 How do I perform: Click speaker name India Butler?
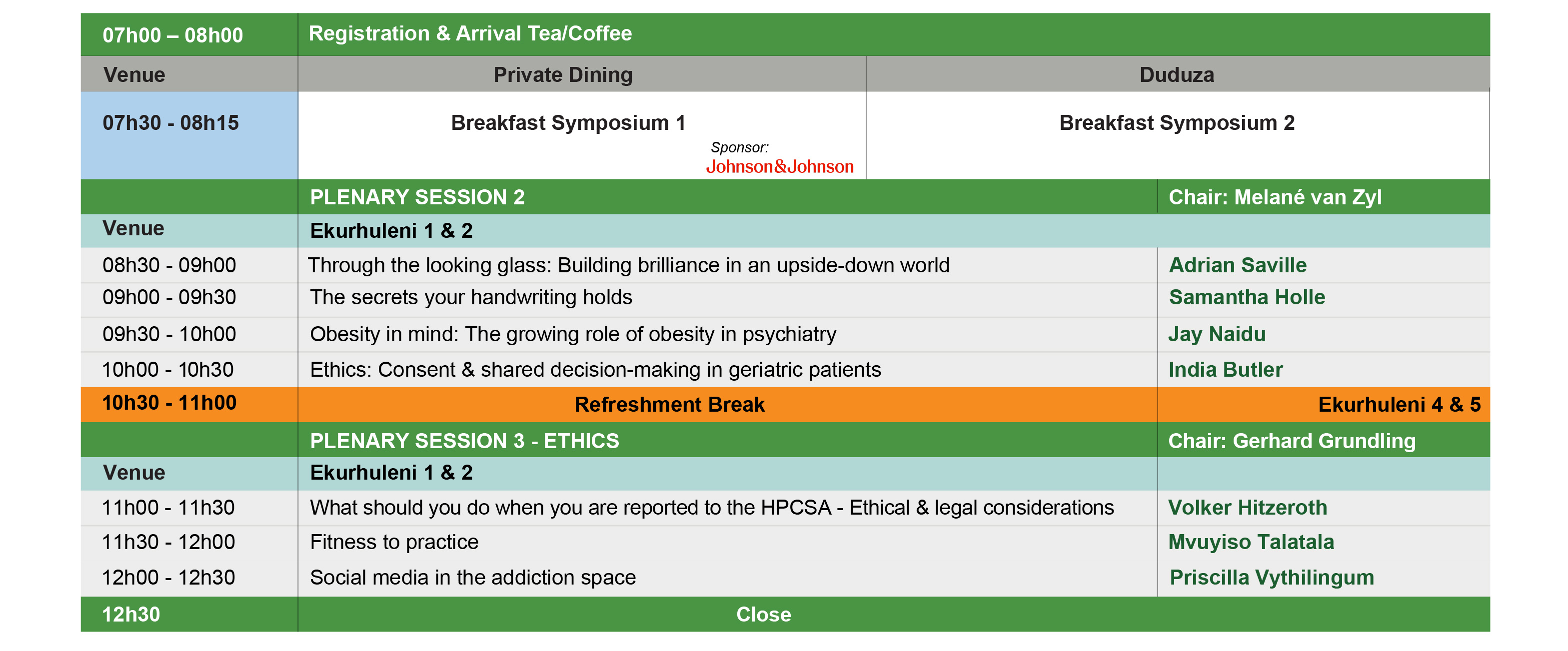pos(1225,369)
